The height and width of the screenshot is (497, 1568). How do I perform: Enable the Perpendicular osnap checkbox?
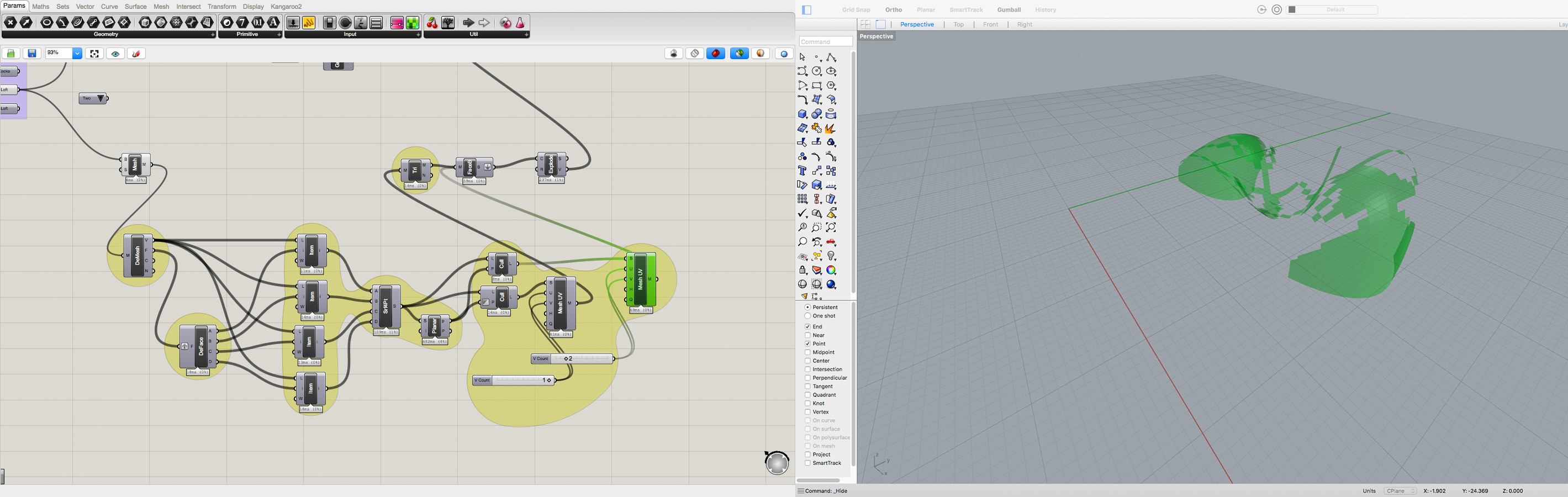click(807, 378)
